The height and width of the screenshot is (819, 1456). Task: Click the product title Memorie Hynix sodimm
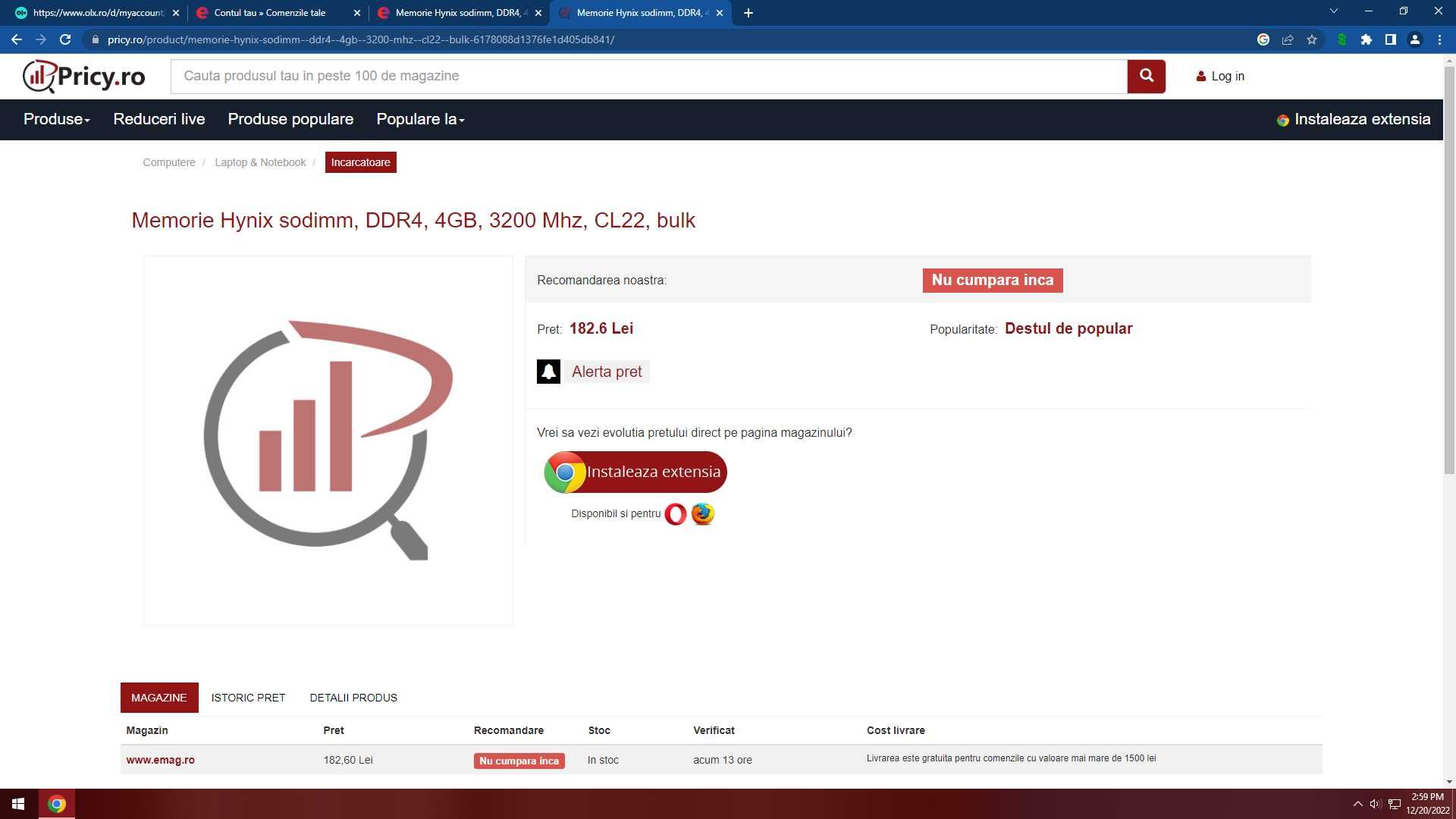pos(413,221)
